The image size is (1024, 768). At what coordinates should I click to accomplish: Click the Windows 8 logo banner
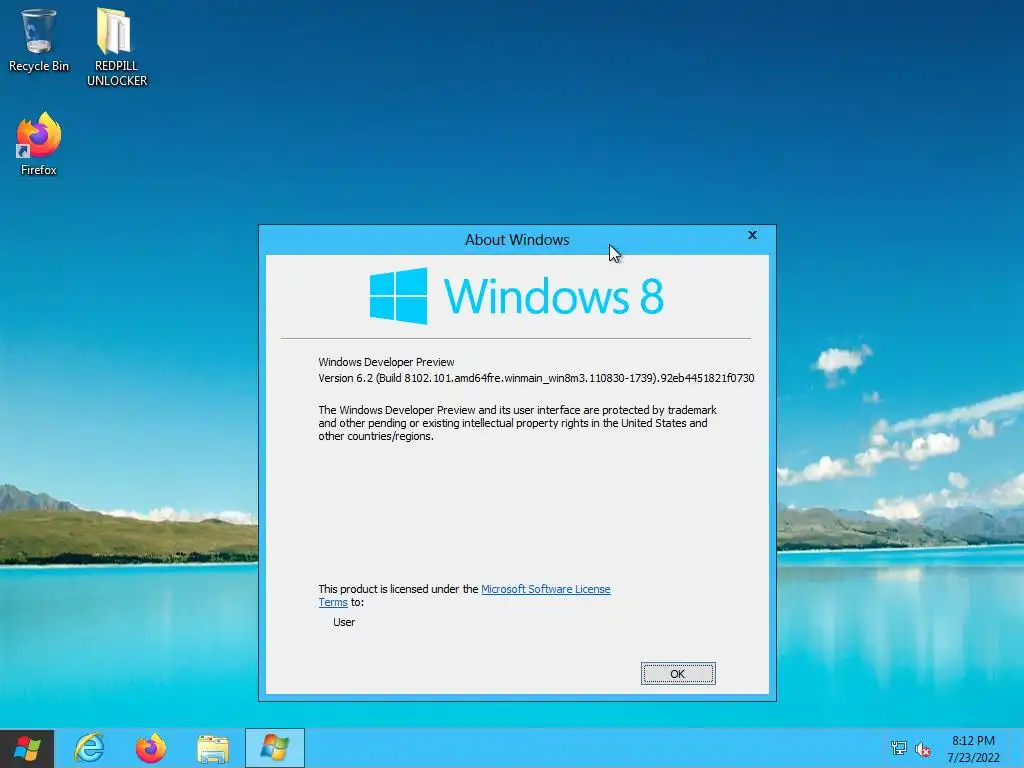click(516, 296)
